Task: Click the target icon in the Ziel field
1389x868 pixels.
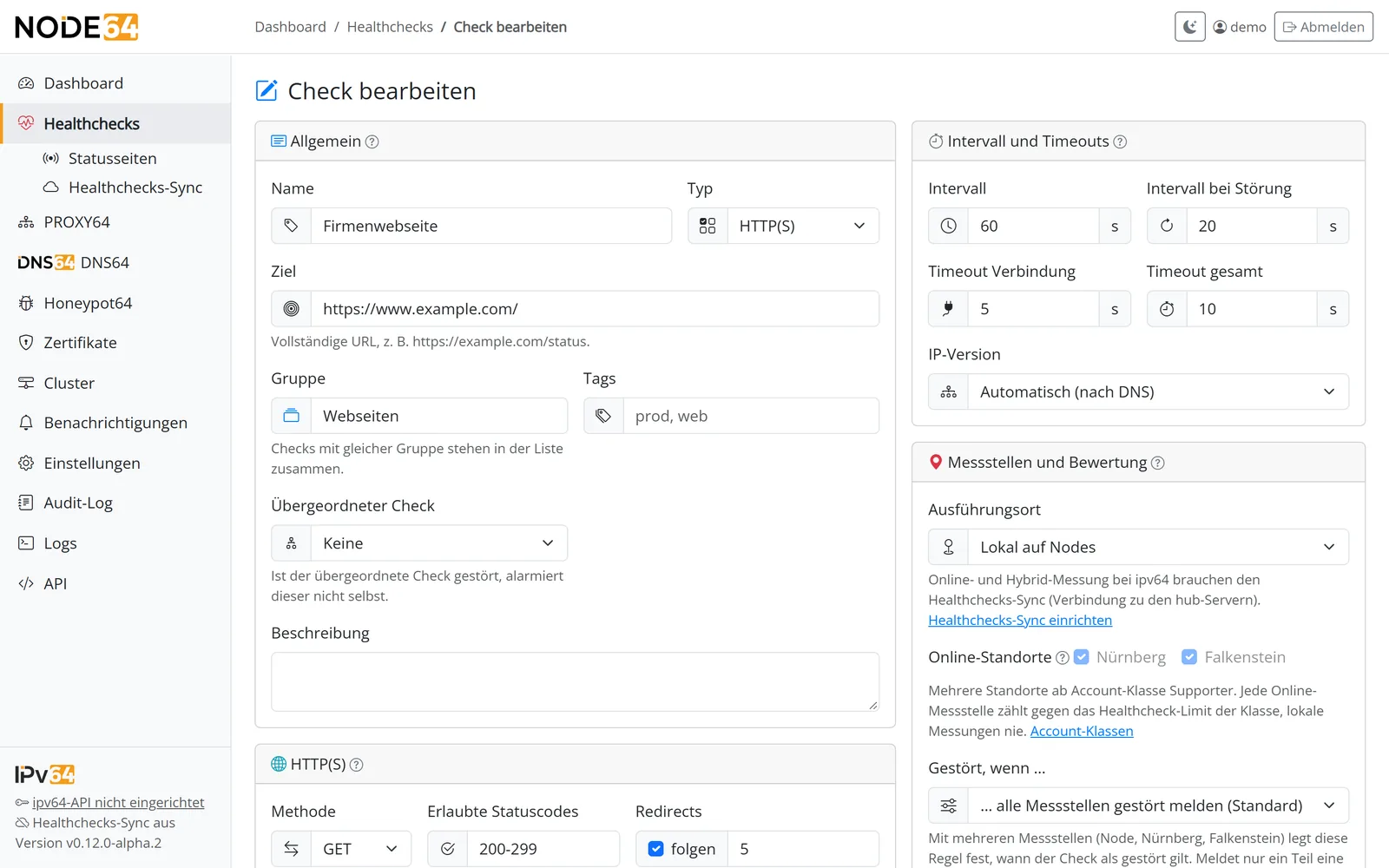Action: click(x=292, y=309)
